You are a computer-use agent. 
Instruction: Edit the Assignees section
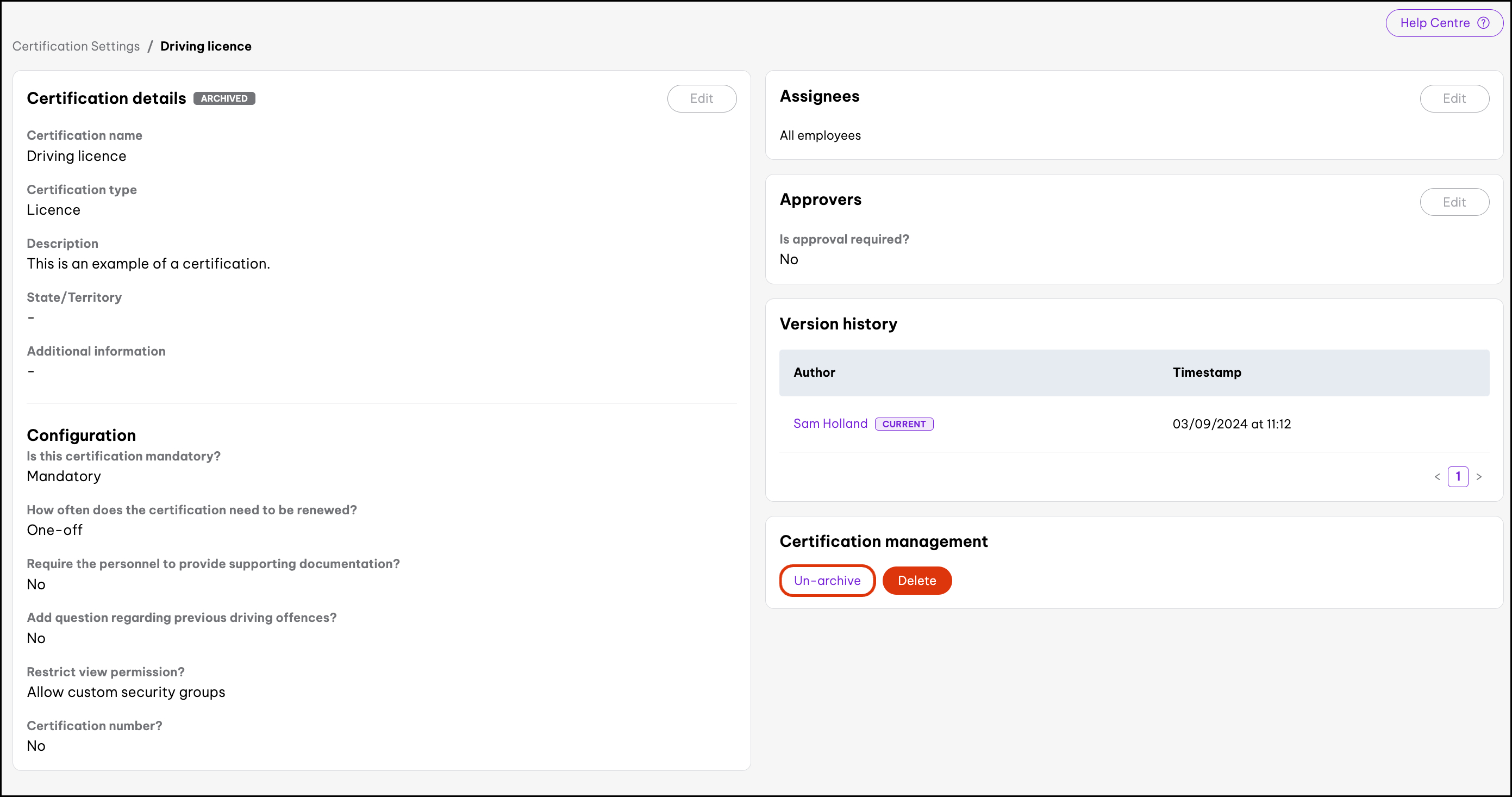tap(1453, 98)
